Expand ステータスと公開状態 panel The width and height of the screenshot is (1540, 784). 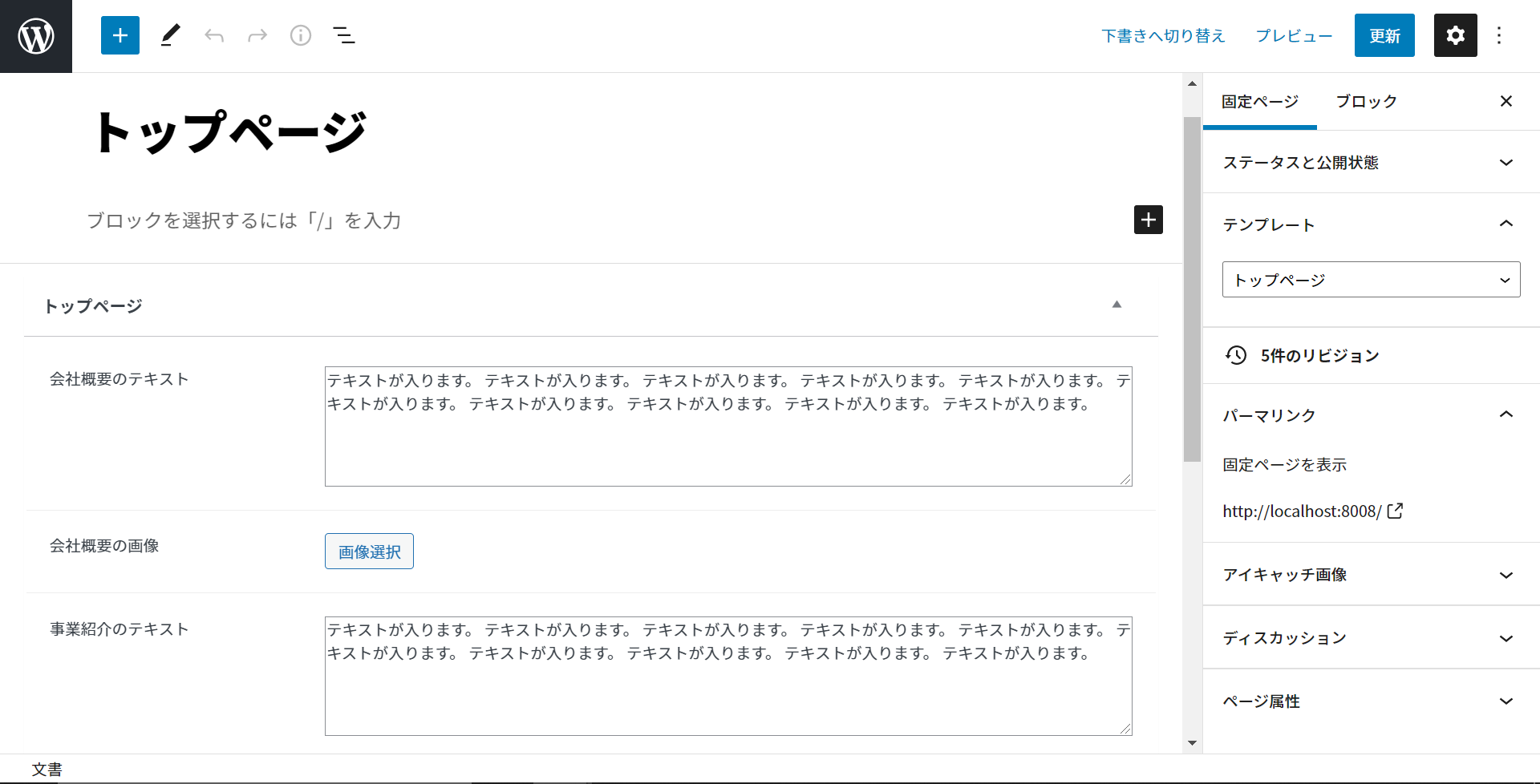point(1371,162)
